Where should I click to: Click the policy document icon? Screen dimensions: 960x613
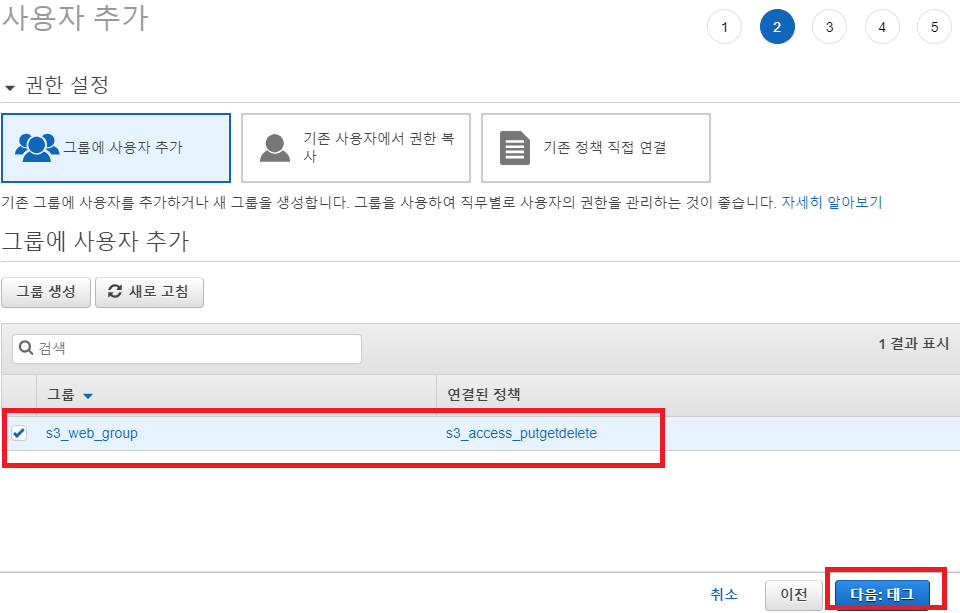pyautogui.click(x=515, y=148)
